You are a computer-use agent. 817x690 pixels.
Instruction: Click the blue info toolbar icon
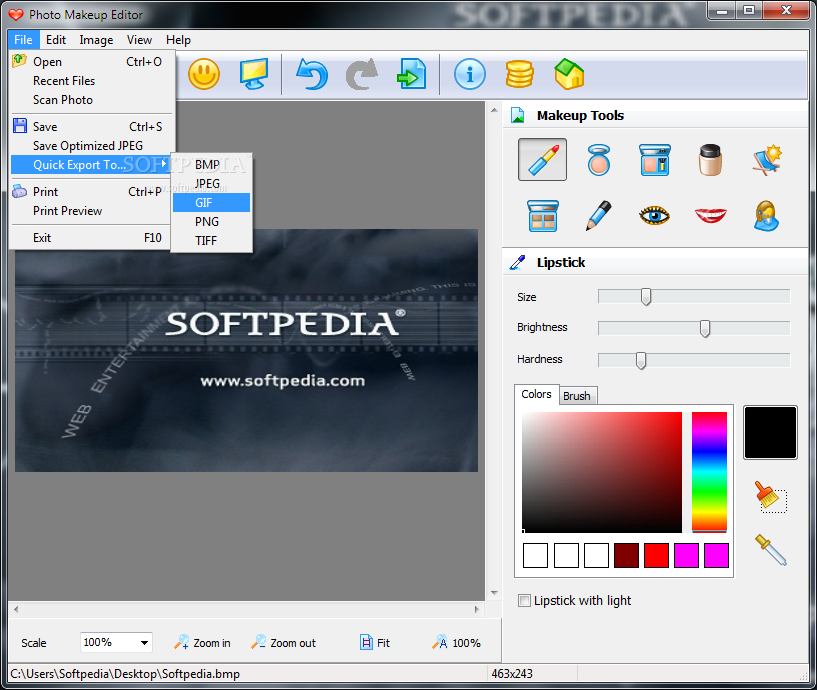[x=469, y=75]
